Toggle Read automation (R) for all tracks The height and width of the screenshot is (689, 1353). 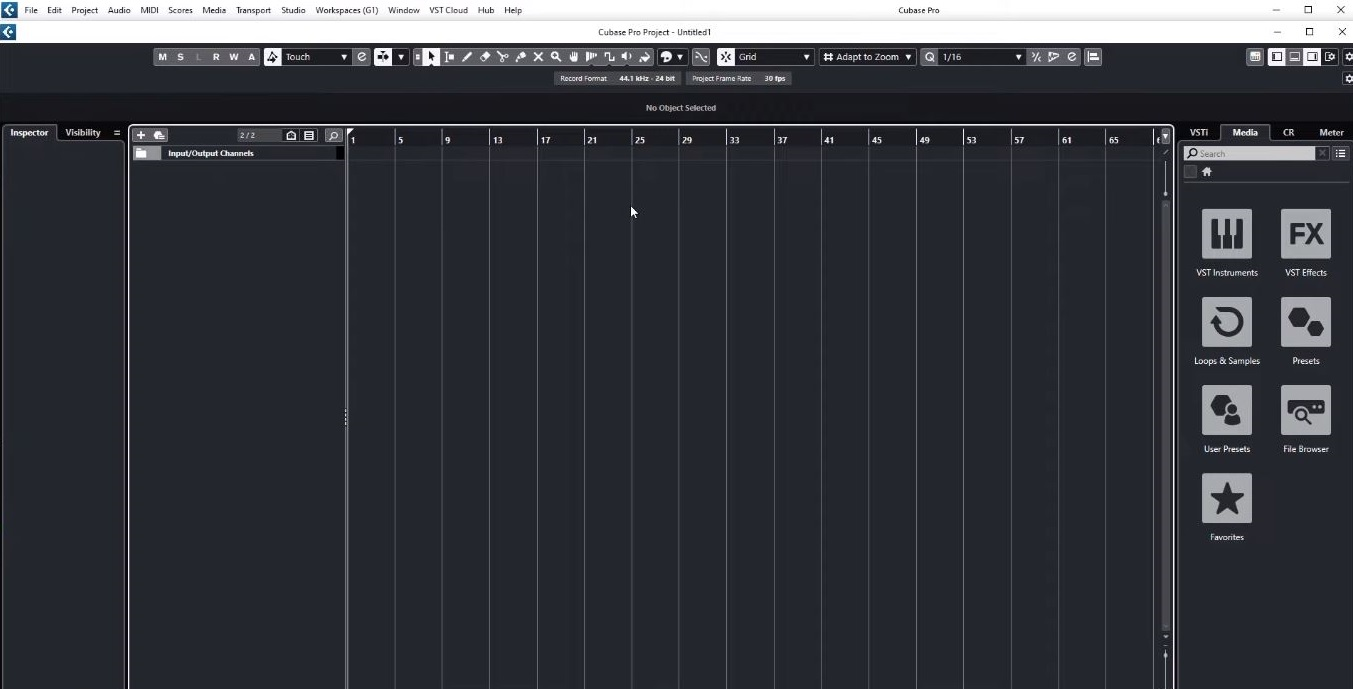[216, 57]
